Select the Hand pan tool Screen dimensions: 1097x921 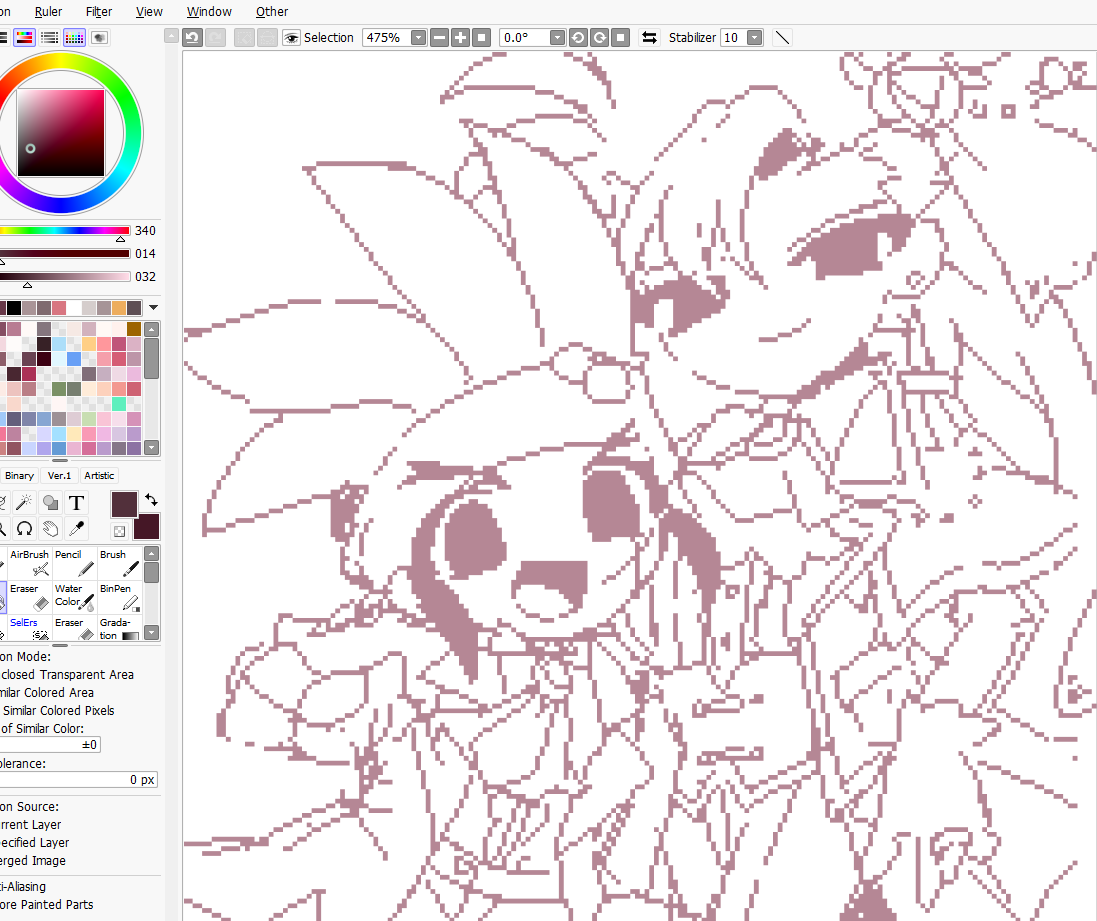point(50,528)
